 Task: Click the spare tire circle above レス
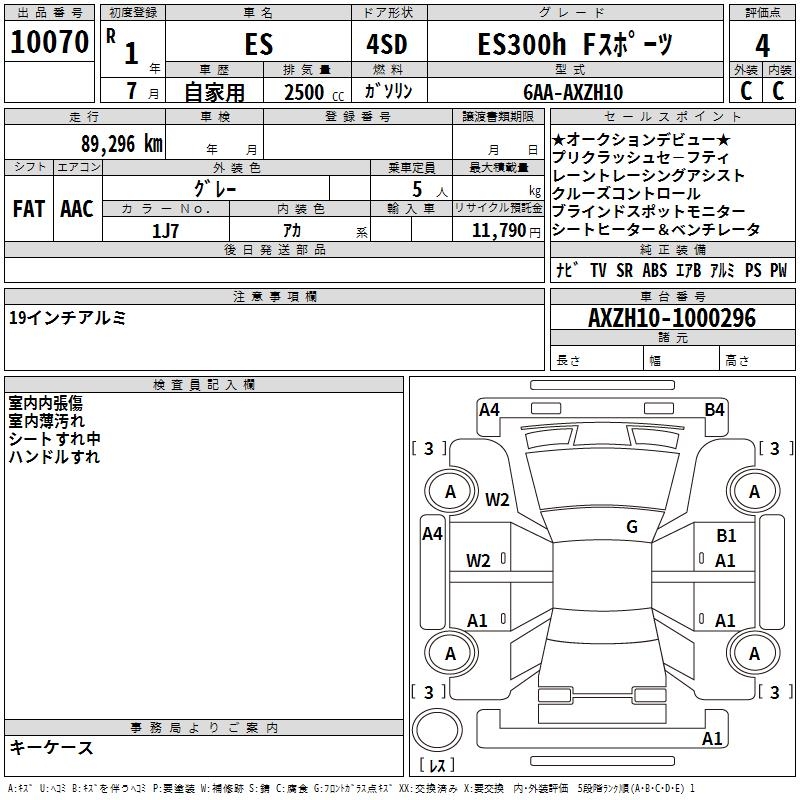click(x=437, y=730)
